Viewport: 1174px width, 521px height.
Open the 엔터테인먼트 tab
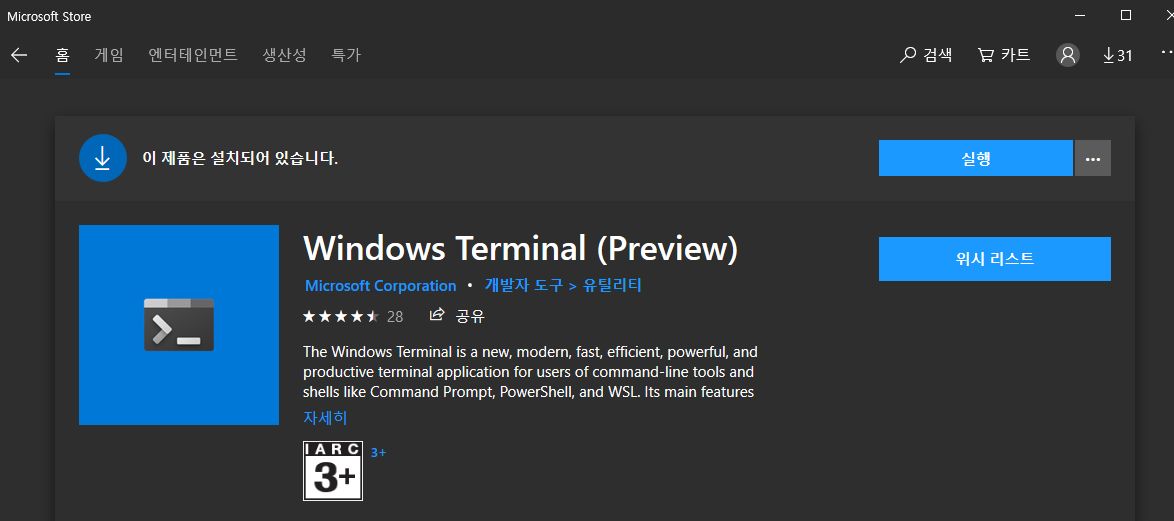point(193,55)
